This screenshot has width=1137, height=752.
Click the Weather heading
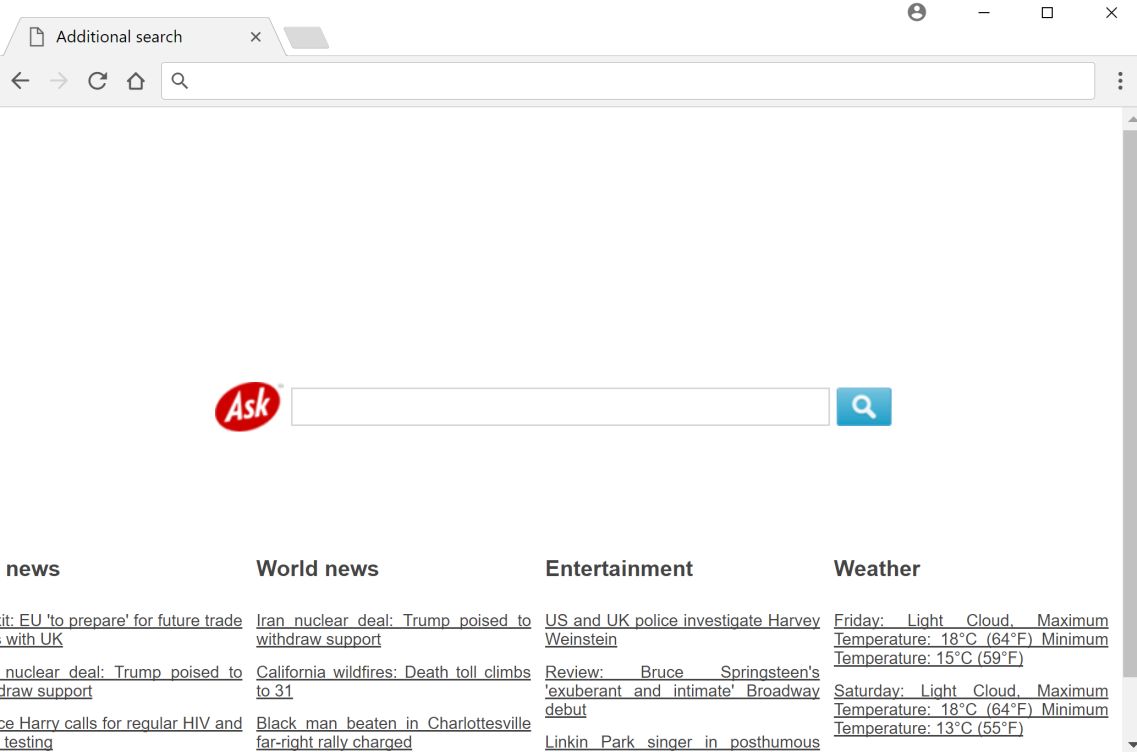877,569
